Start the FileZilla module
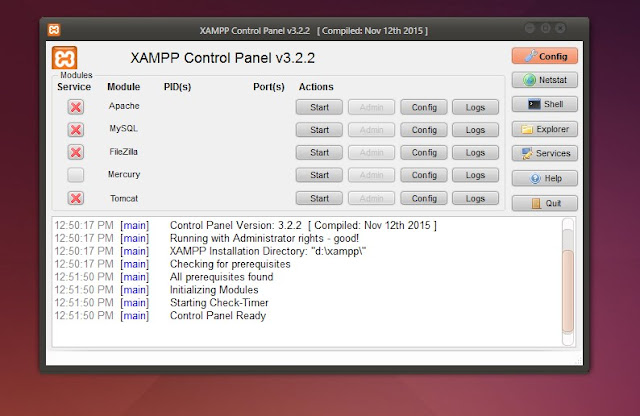 click(319, 153)
